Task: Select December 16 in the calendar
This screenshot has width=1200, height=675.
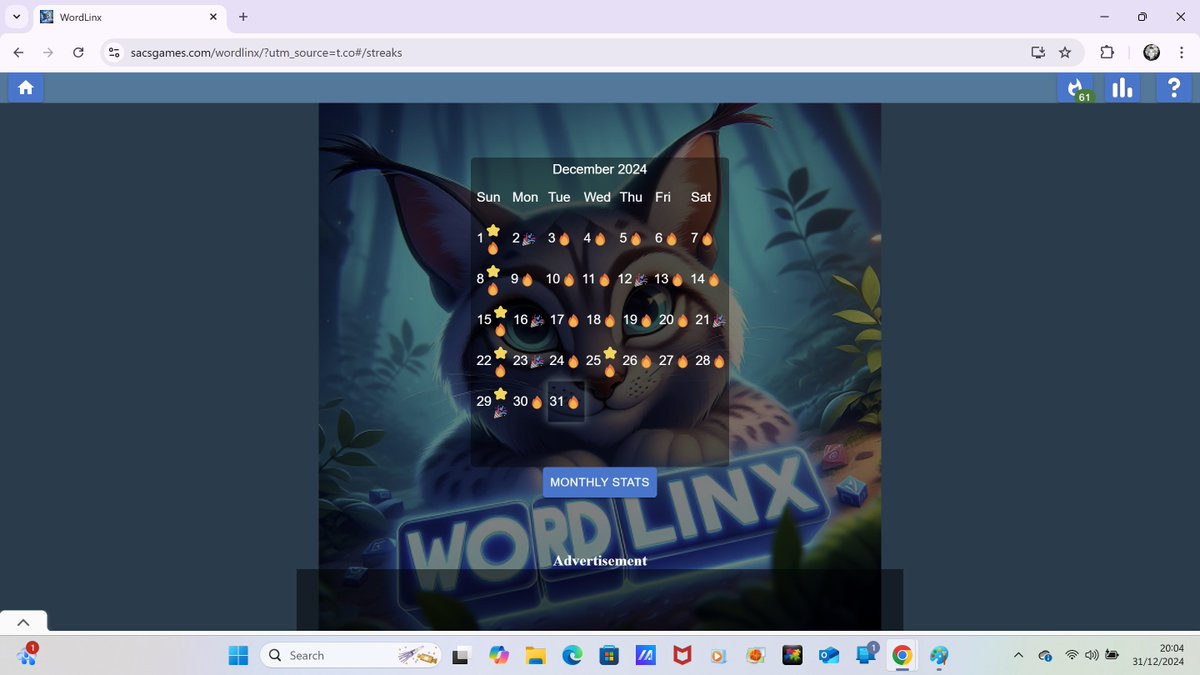Action: click(x=527, y=320)
